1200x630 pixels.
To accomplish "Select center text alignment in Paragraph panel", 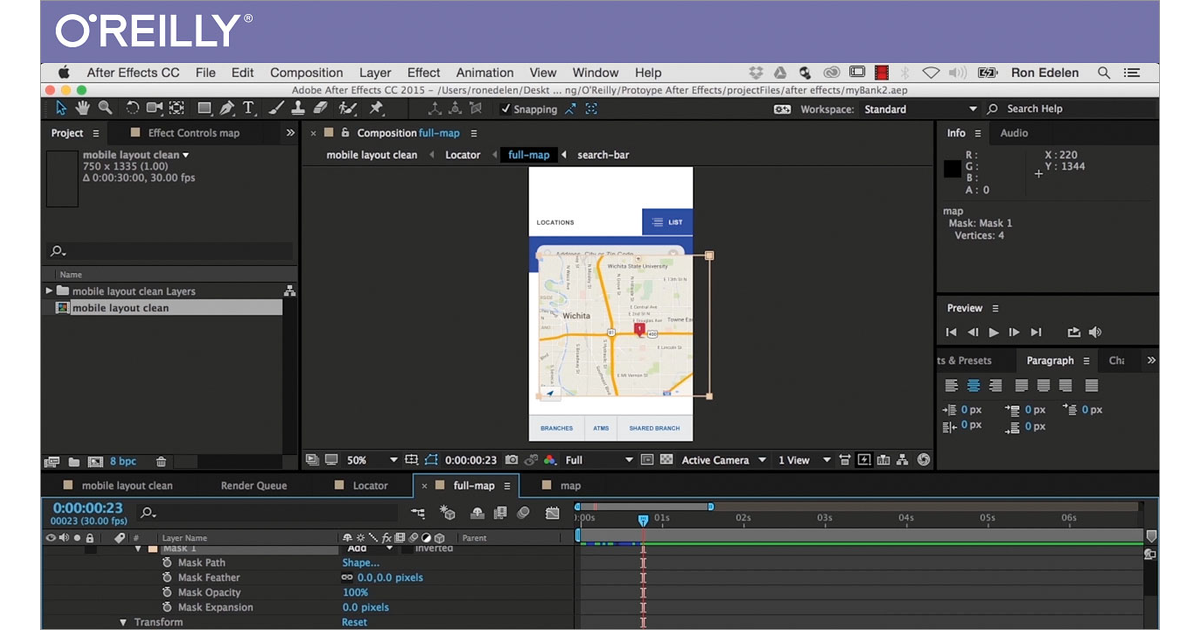I will click(973, 385).
